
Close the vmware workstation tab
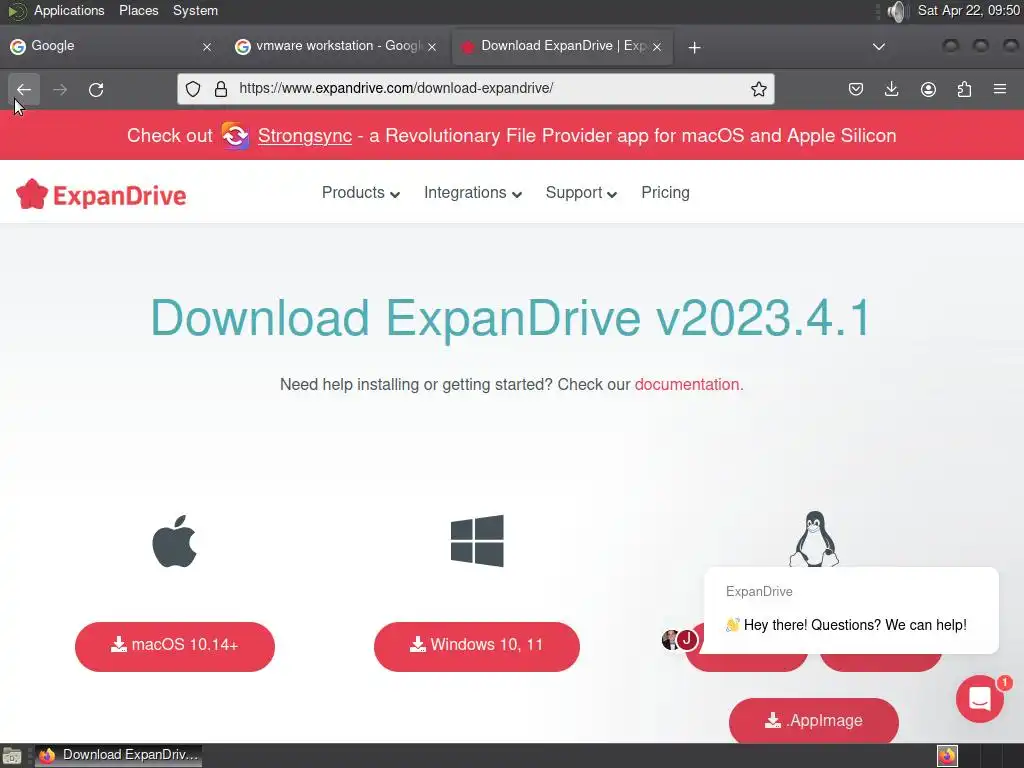(432, 46)
